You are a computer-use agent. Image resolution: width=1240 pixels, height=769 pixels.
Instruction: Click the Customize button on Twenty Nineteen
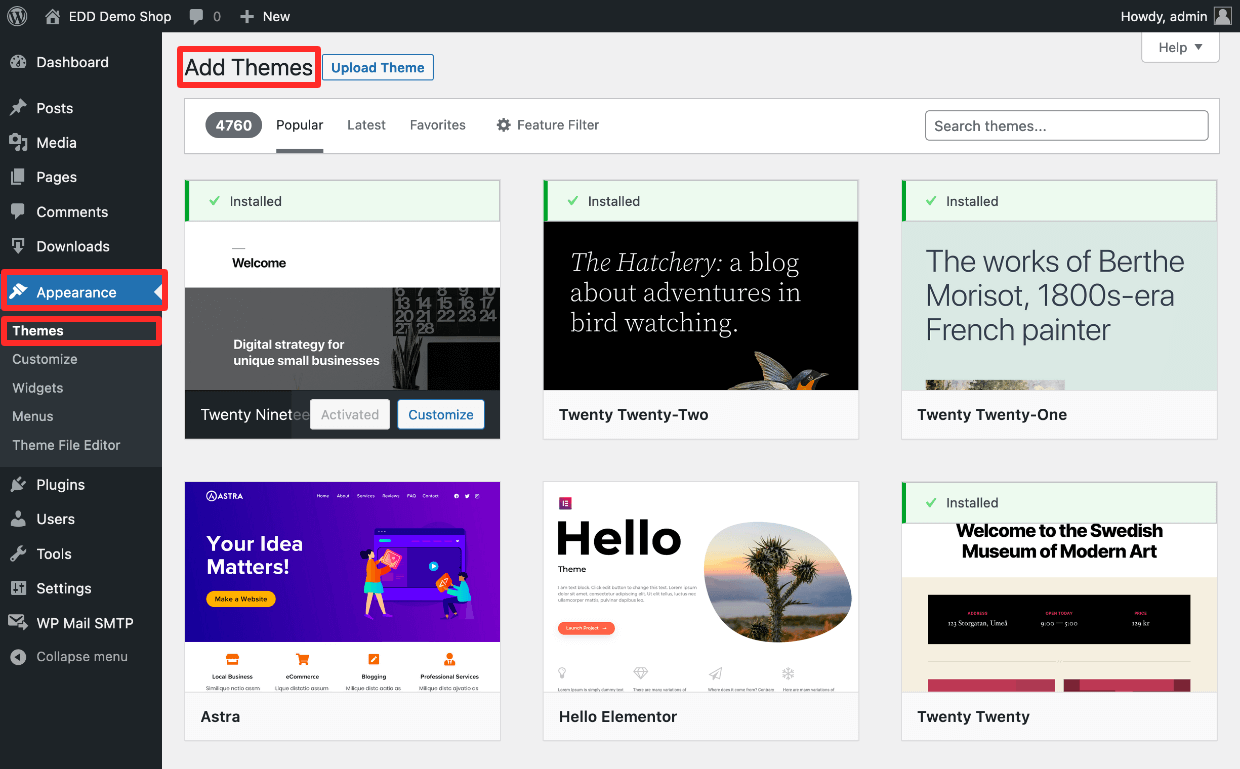pyautogui.click(x=441, y=414)
